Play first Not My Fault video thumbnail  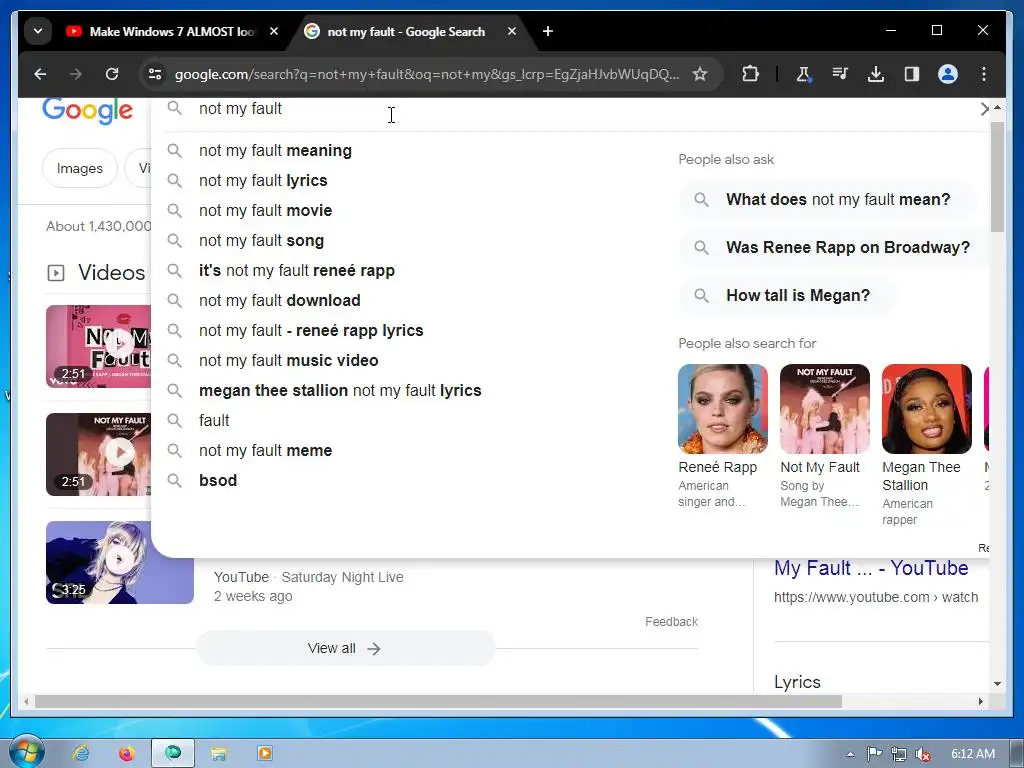[98, 346]
